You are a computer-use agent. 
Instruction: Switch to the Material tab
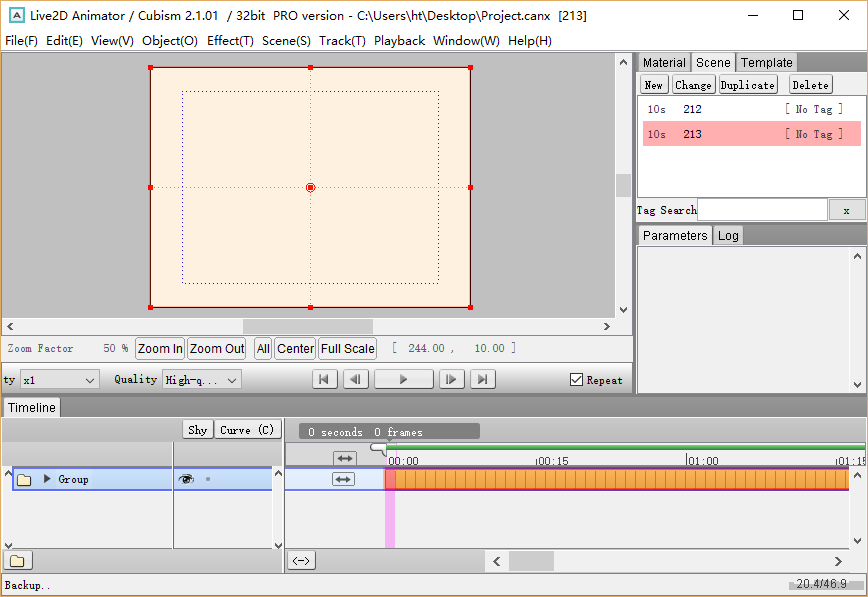664,63
